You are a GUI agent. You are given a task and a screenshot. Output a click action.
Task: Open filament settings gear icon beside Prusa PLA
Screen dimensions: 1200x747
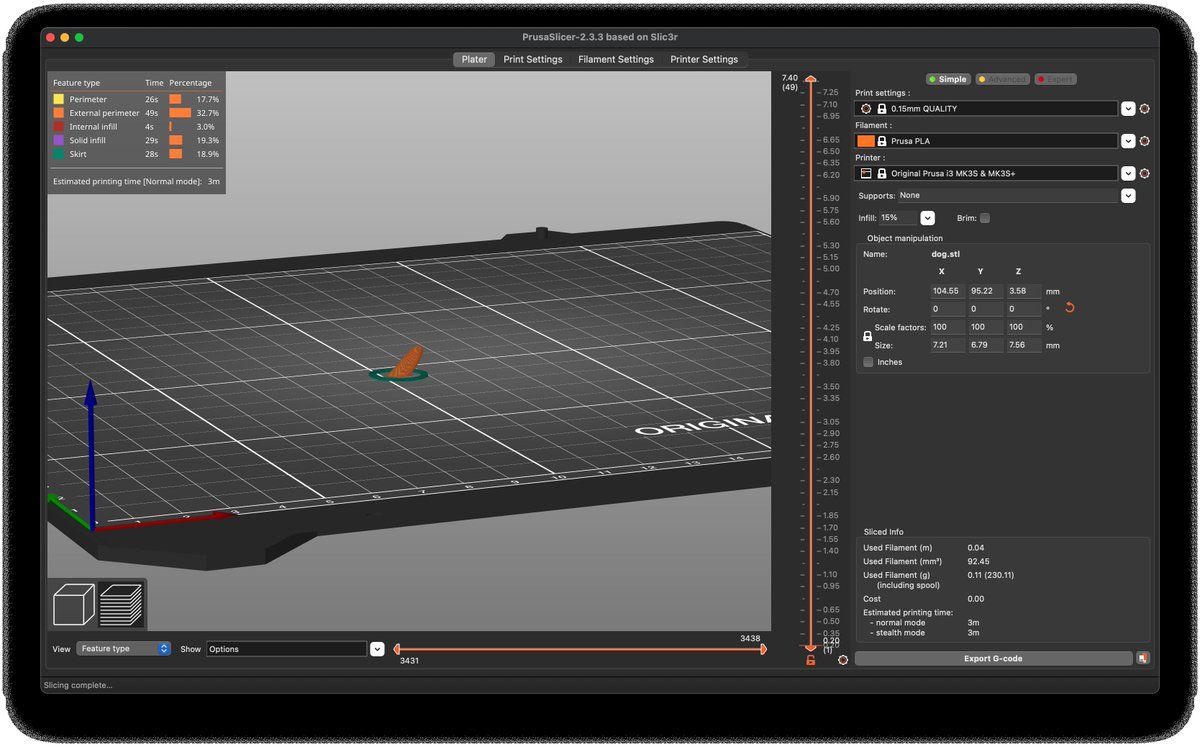[x=1145, y=141]
